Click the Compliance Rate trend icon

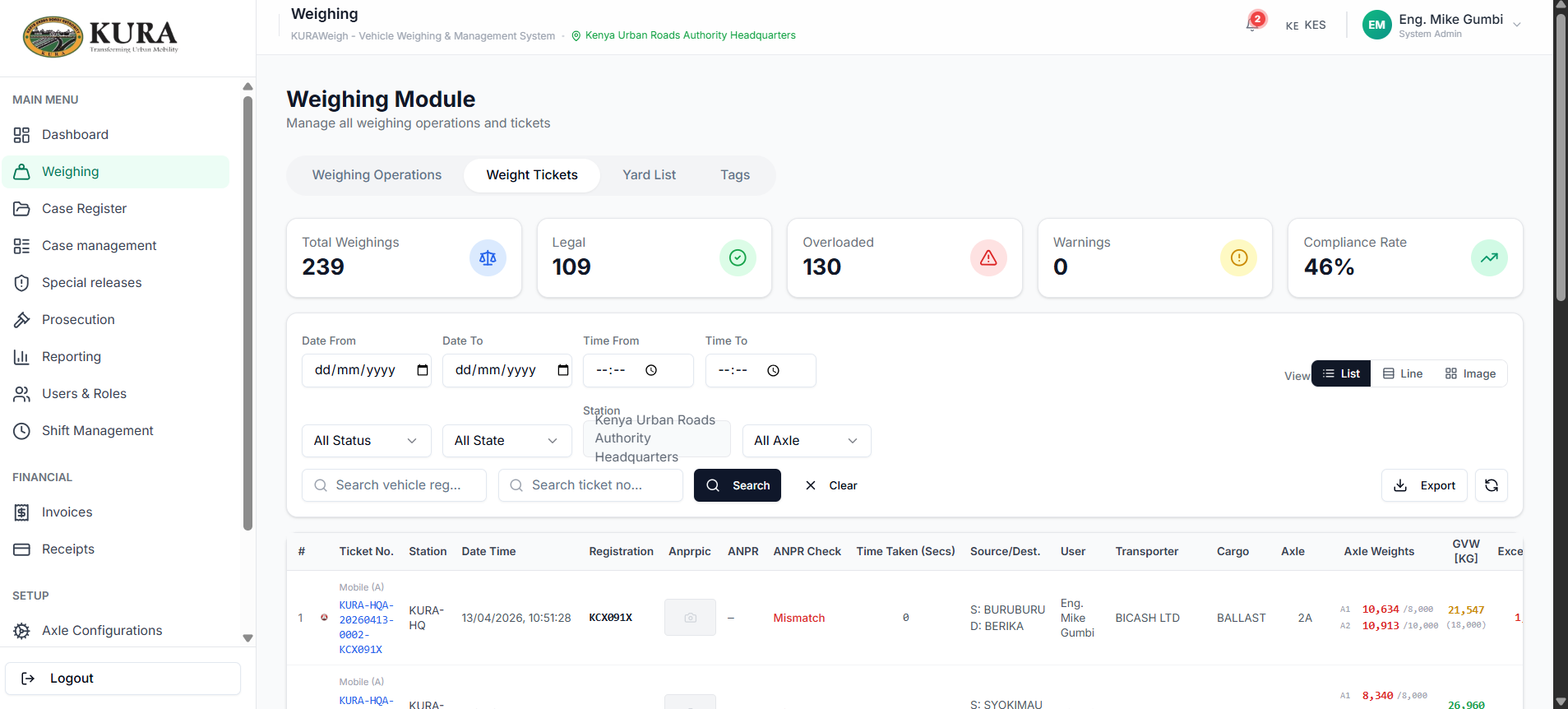click(1489, 258)
